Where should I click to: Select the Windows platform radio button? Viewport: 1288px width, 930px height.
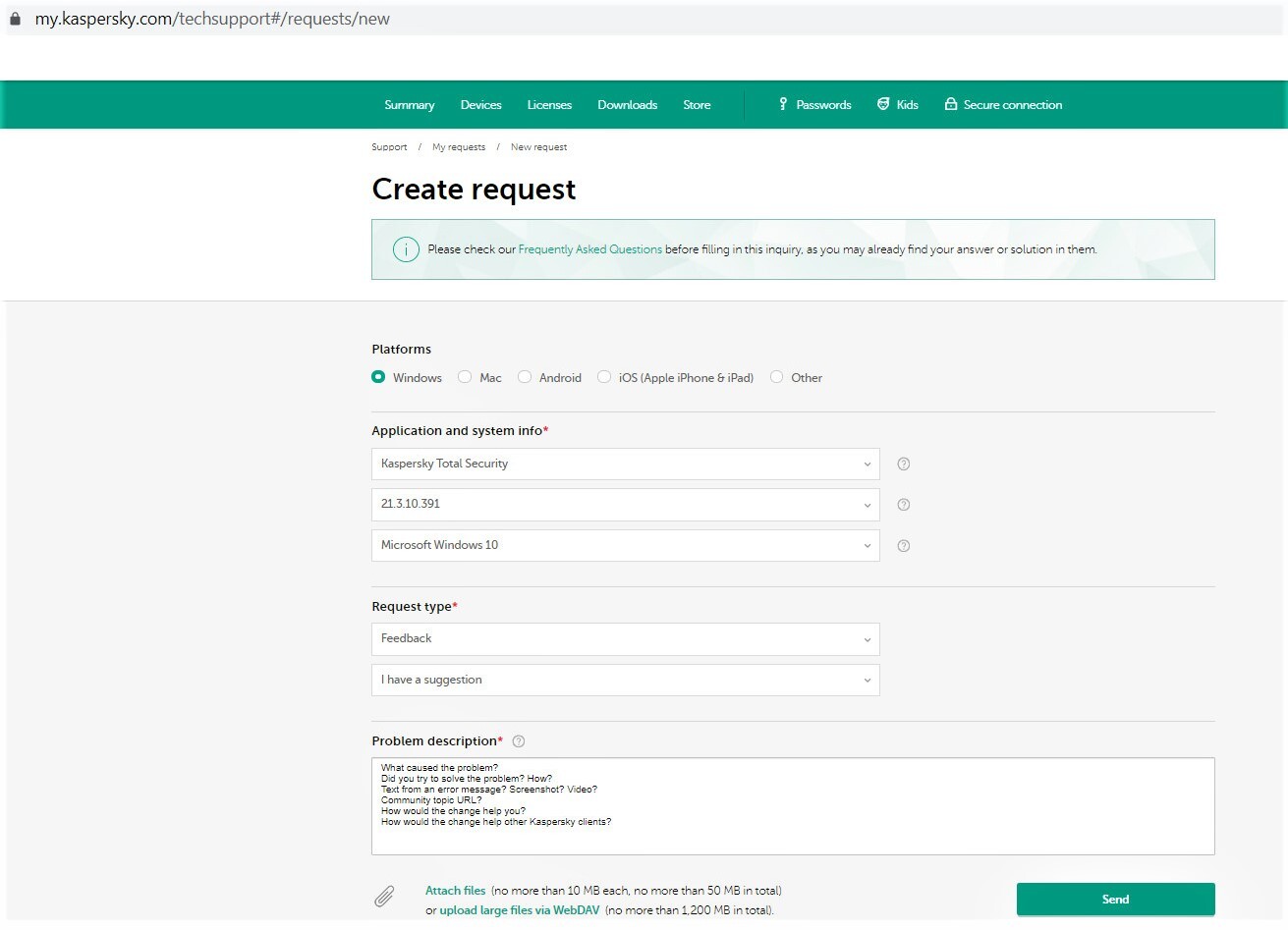(378, 377)
